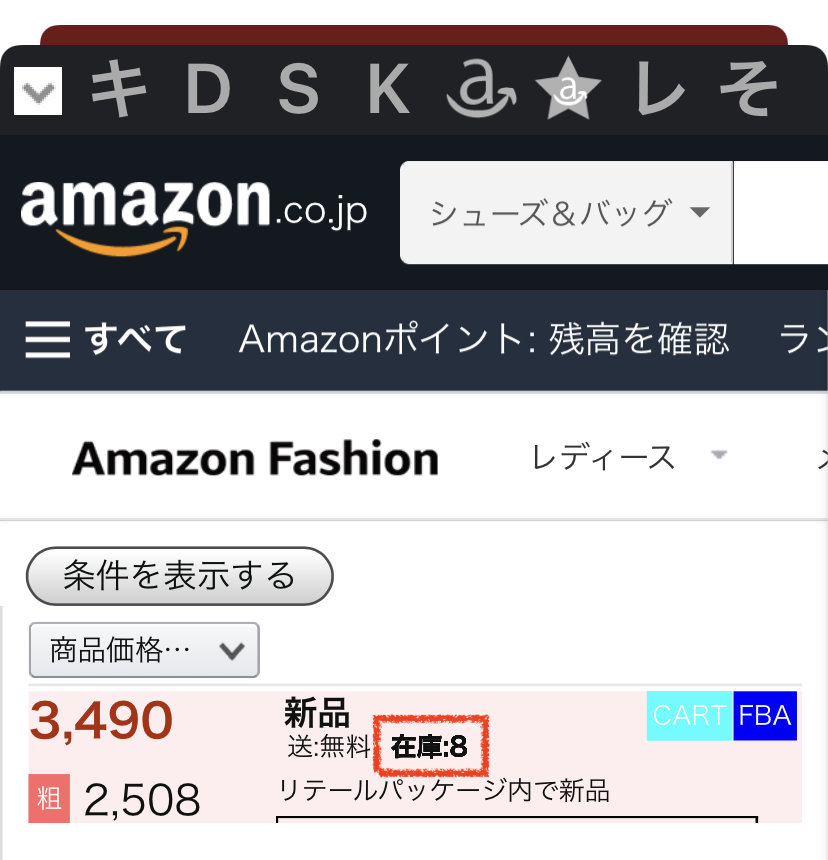Click the blue FBA badge
This screenshot has height=860, width=828.
point(765,716)
